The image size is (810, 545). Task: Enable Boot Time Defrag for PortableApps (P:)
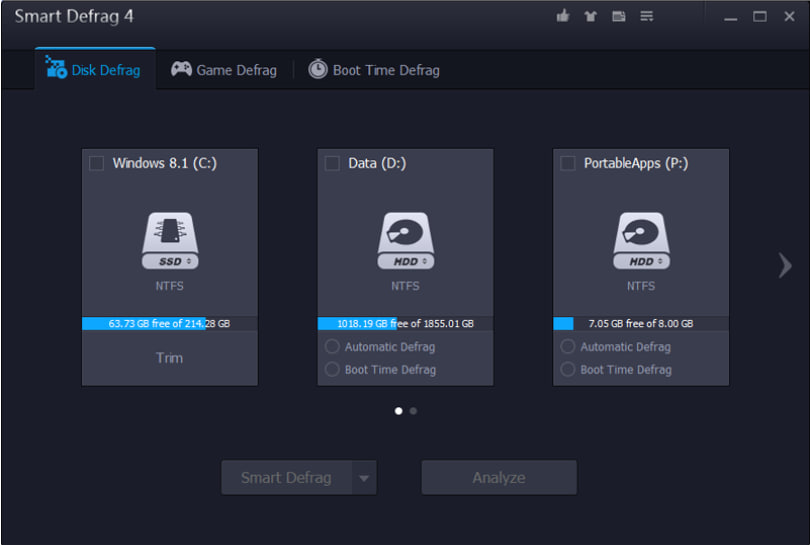point(568,369)
